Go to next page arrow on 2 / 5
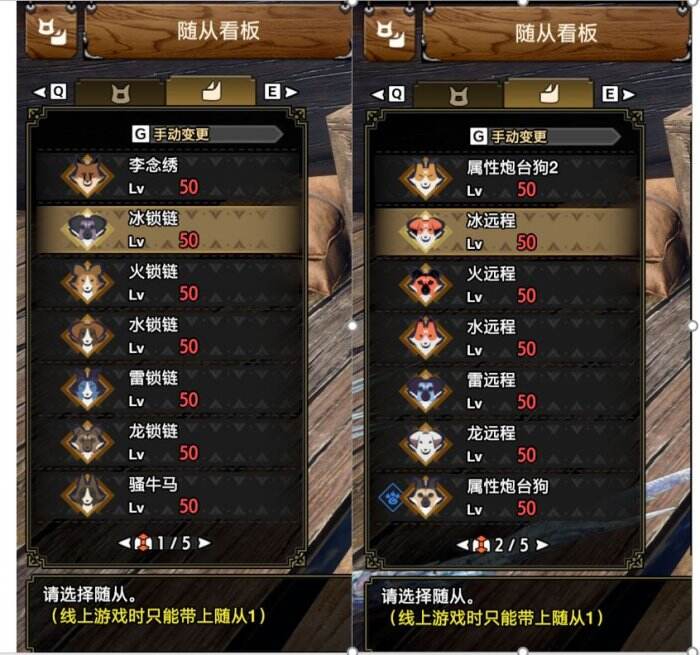Image resolution: width=700 pixels, height=655 pixels. tap(542, 545)
